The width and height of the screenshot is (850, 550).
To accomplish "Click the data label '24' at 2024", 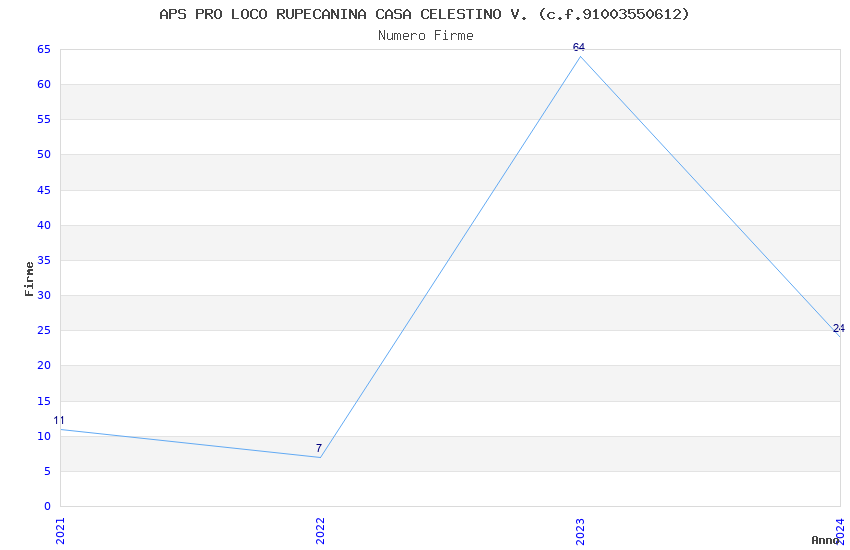I will [x=839, y=328].
